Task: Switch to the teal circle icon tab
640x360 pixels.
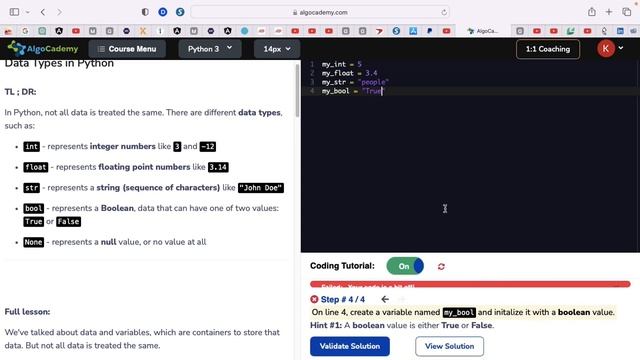Action: [x=244, y=31]
